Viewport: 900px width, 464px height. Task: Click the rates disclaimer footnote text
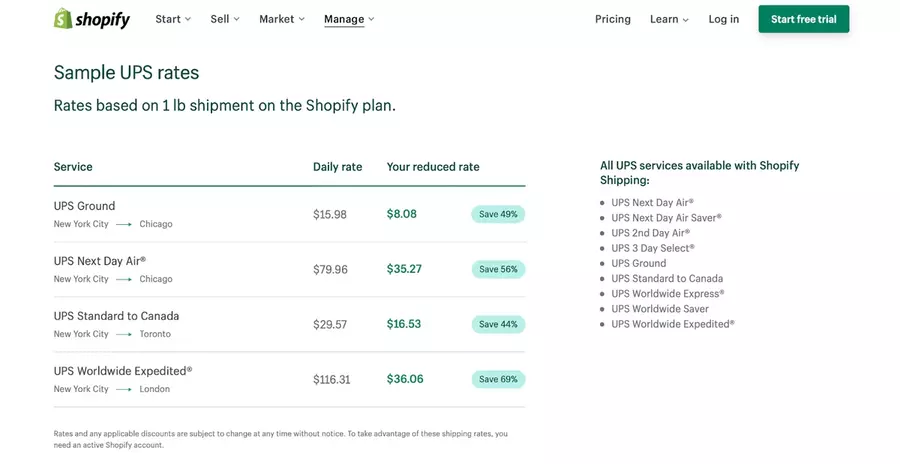coord(281,439)
